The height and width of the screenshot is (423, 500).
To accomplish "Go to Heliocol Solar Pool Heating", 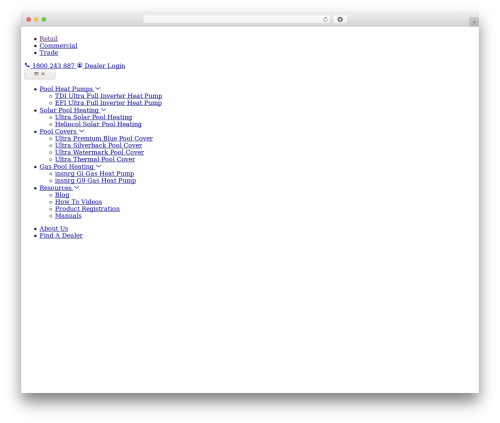I will click(x=98, y=124).
